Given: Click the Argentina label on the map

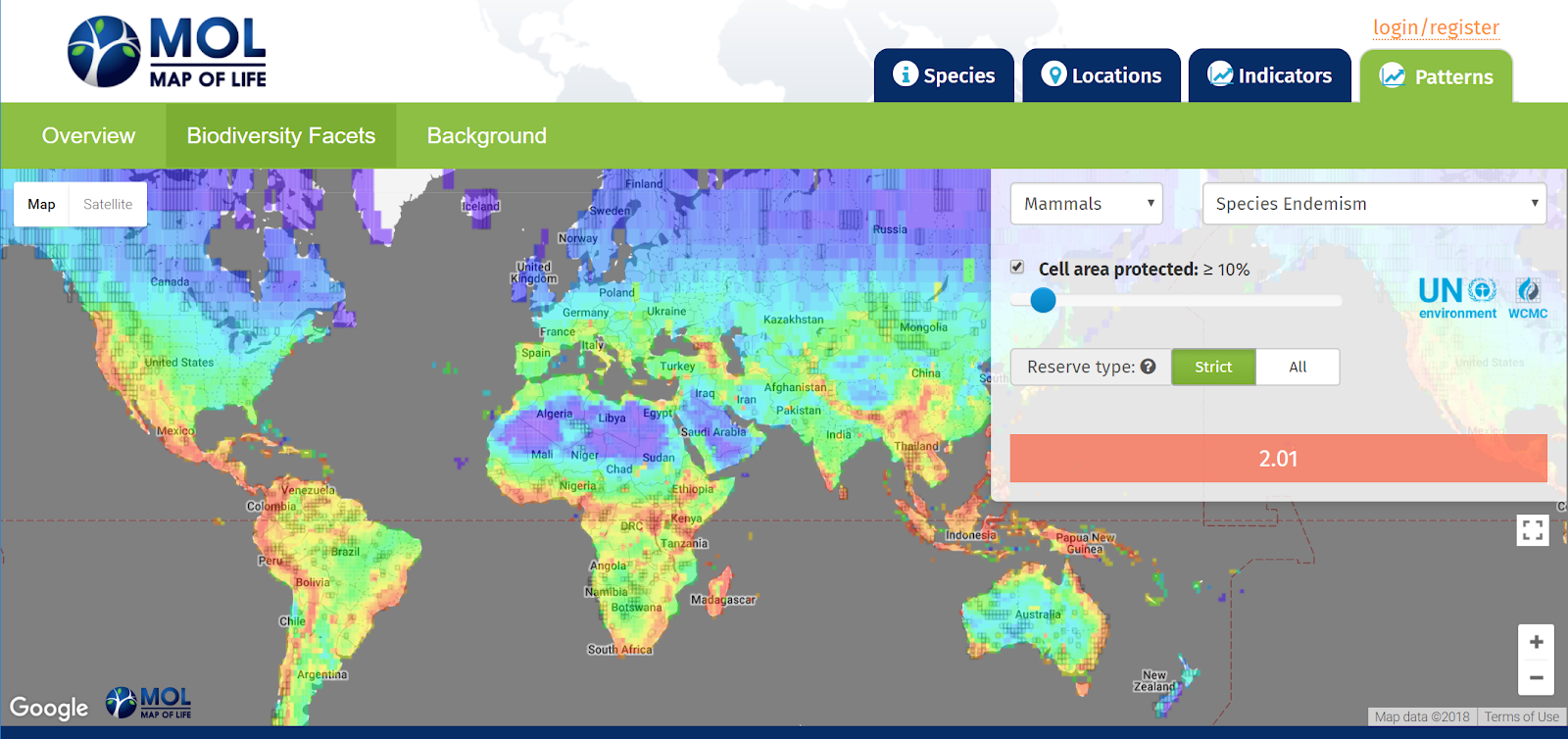Looking at the screenshot, I should click(322, 675).
